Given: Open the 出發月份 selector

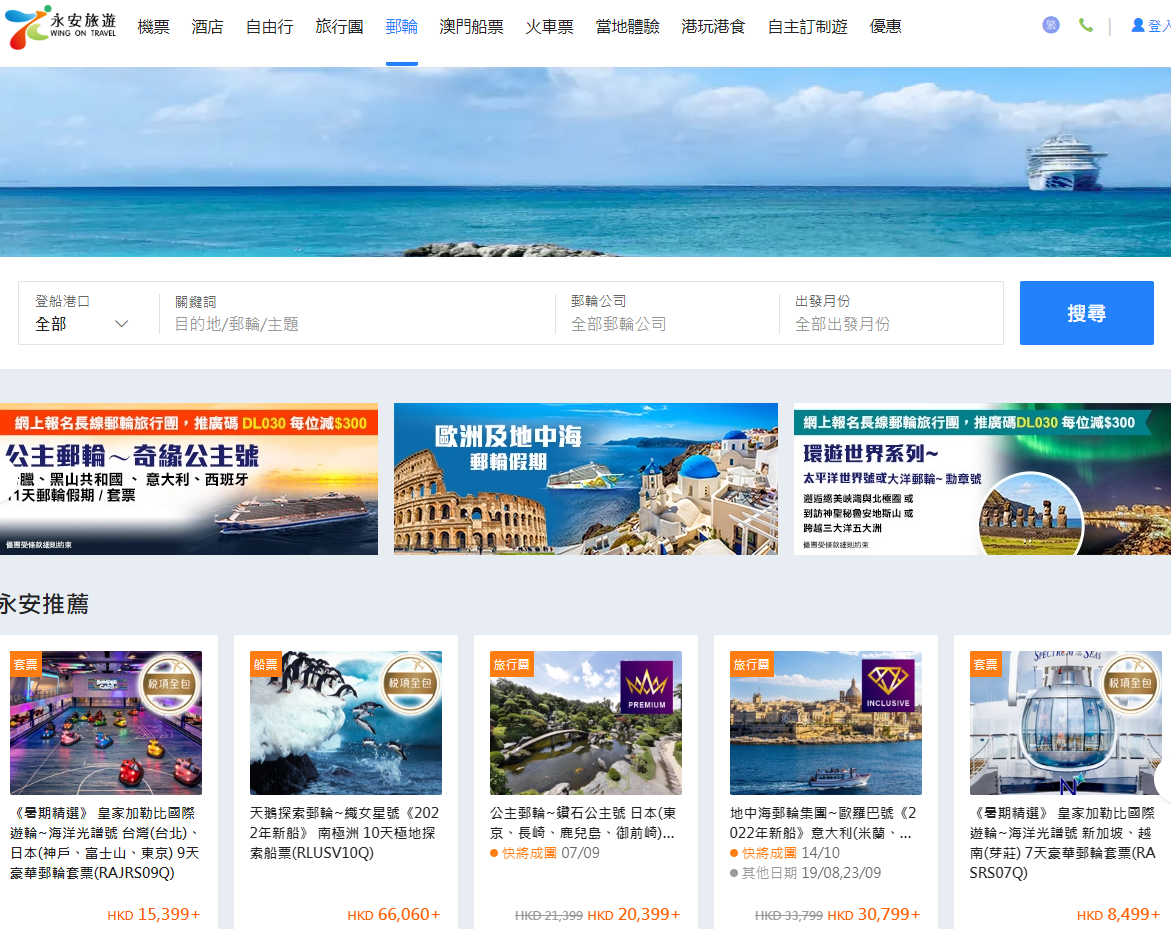Looking at the screenshot, I should [889, 313].
